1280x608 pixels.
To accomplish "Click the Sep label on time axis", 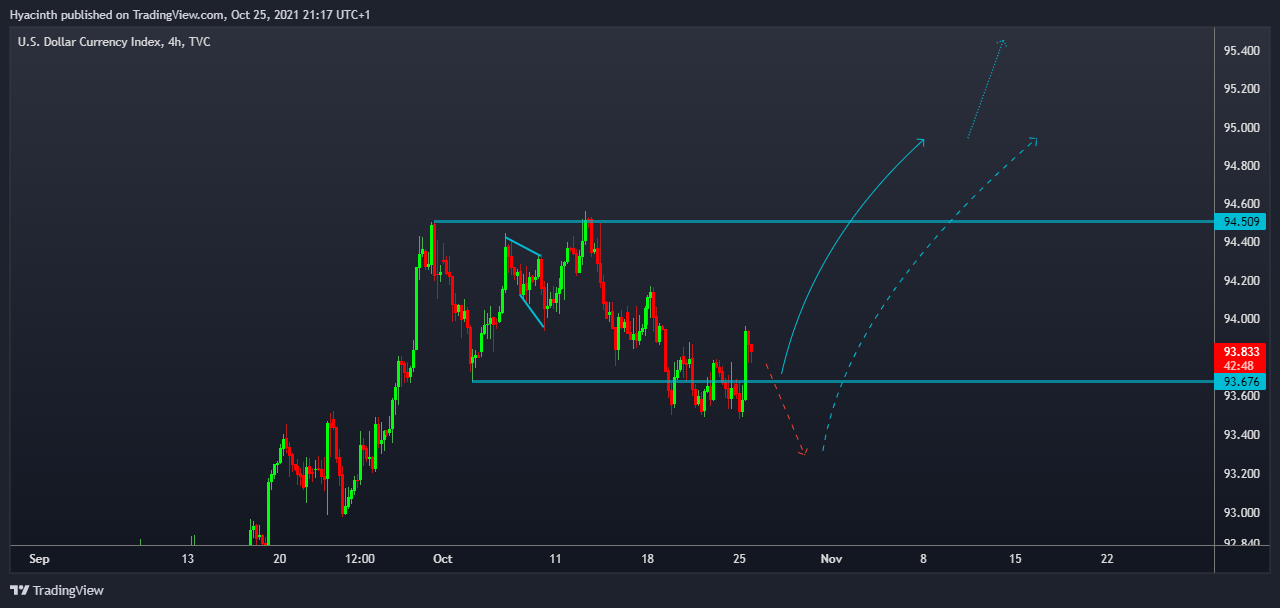I will [39, 559].
